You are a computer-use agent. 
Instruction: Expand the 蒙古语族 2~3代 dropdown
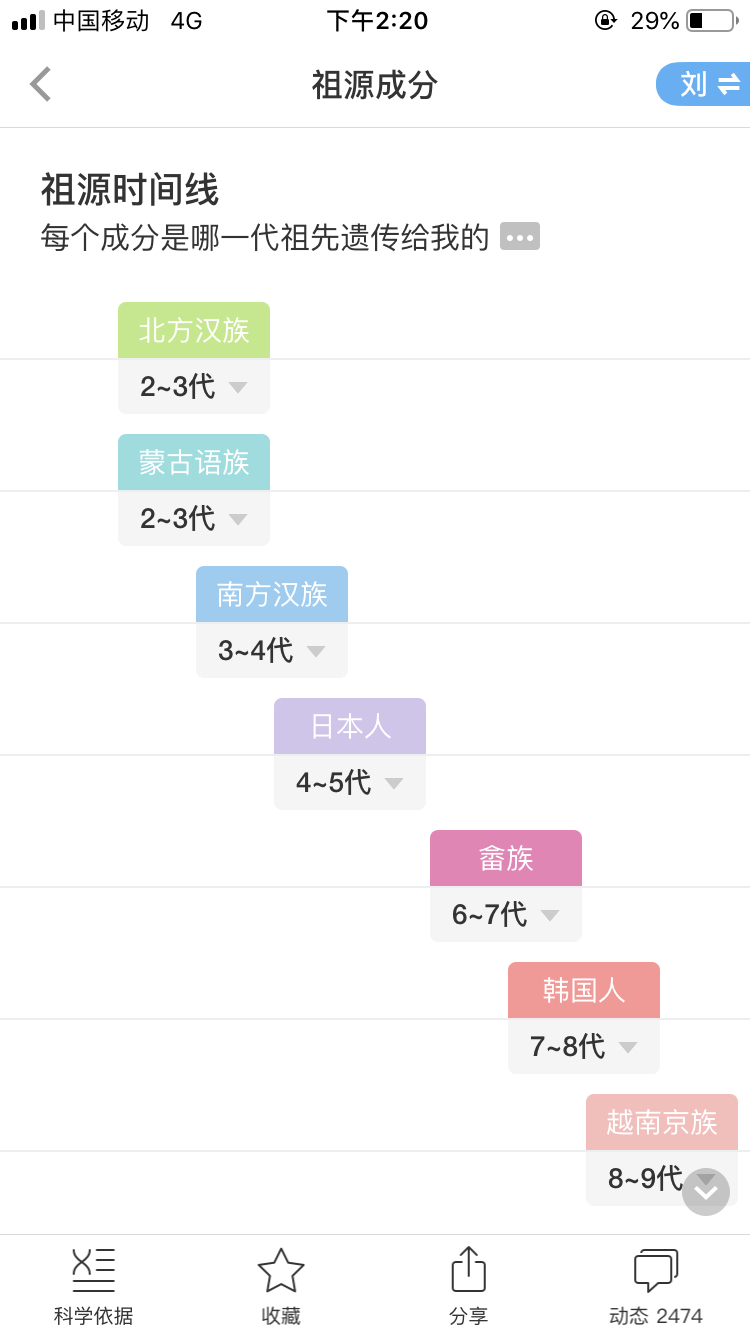click(x=194, y=518)
